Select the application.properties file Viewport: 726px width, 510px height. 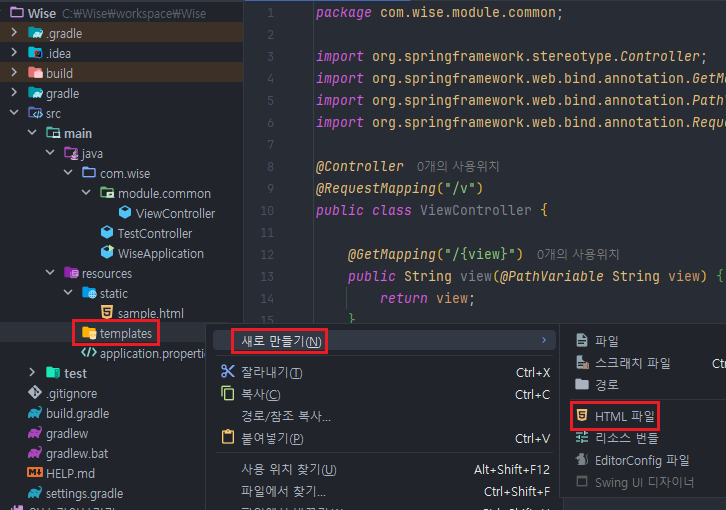(x=152, y=353)
